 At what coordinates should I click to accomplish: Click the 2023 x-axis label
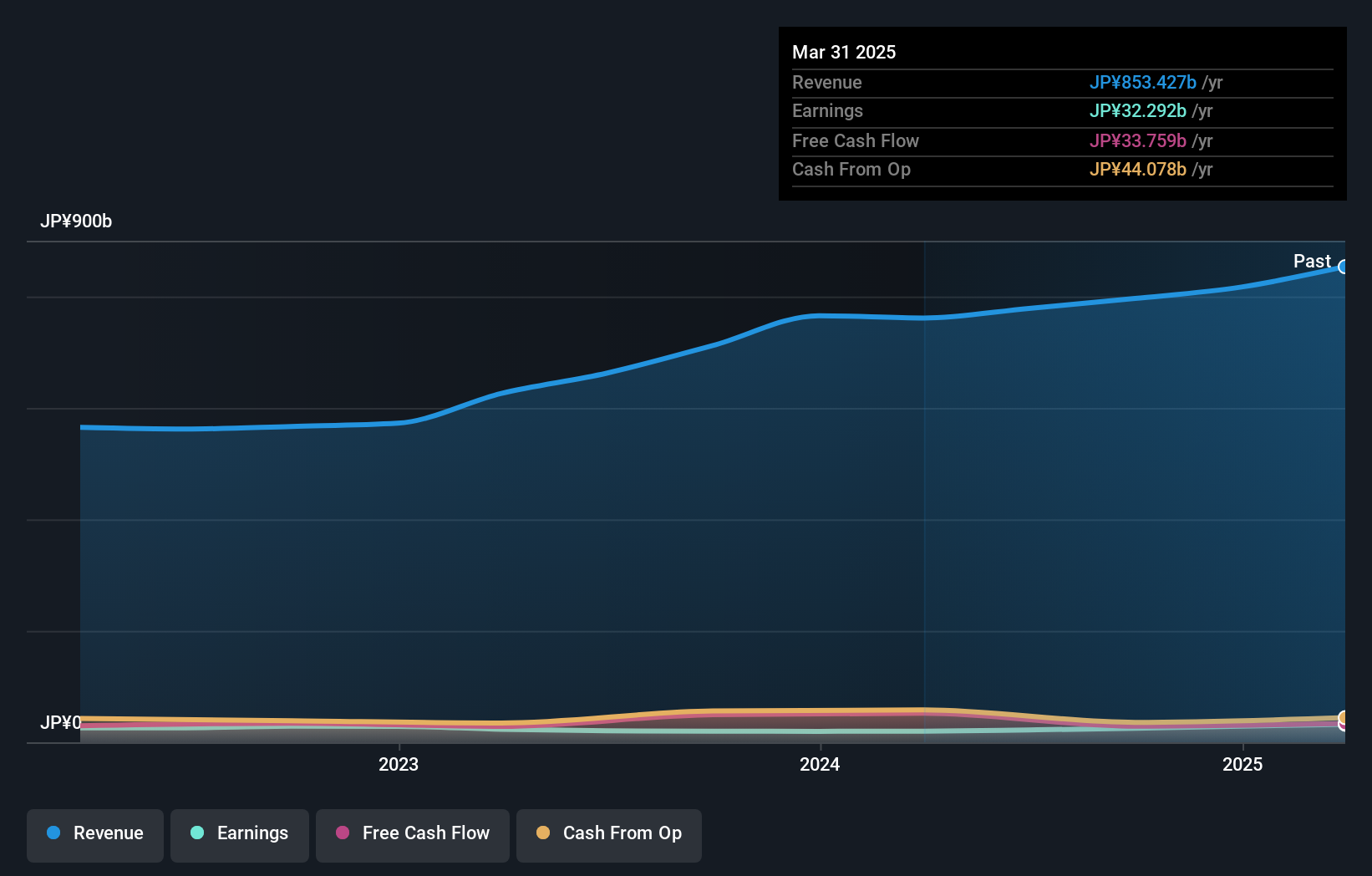click(399, 764)
